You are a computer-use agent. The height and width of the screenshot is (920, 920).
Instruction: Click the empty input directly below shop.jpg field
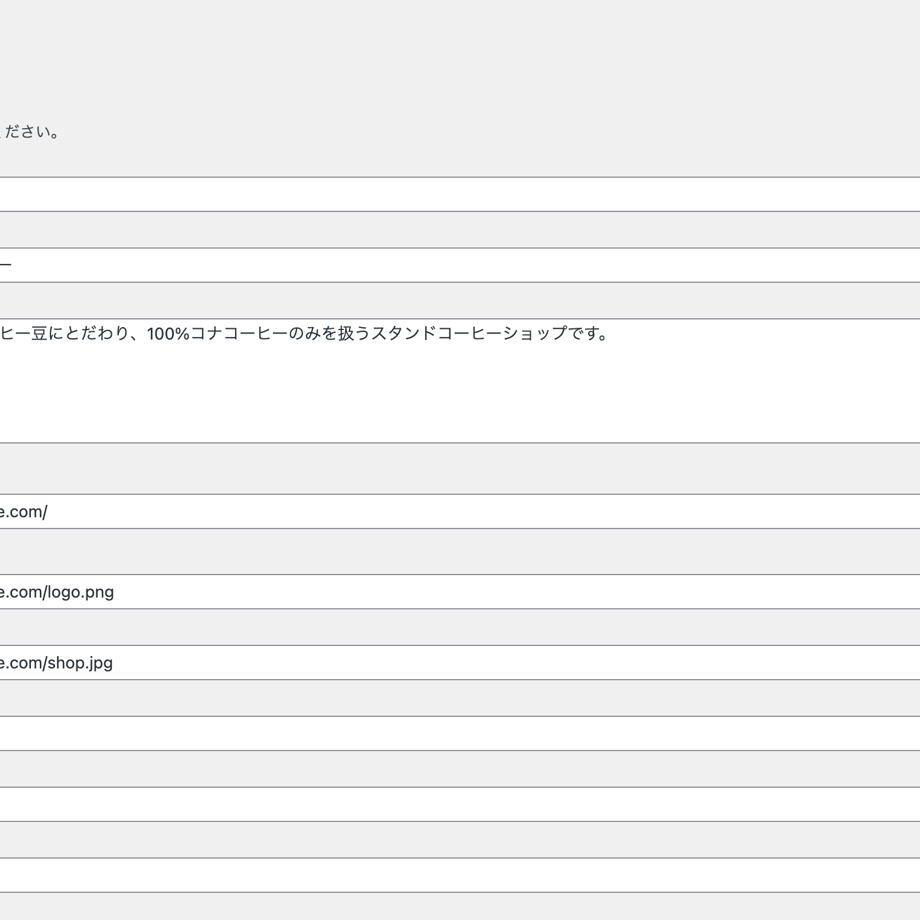tap(460, 733)
